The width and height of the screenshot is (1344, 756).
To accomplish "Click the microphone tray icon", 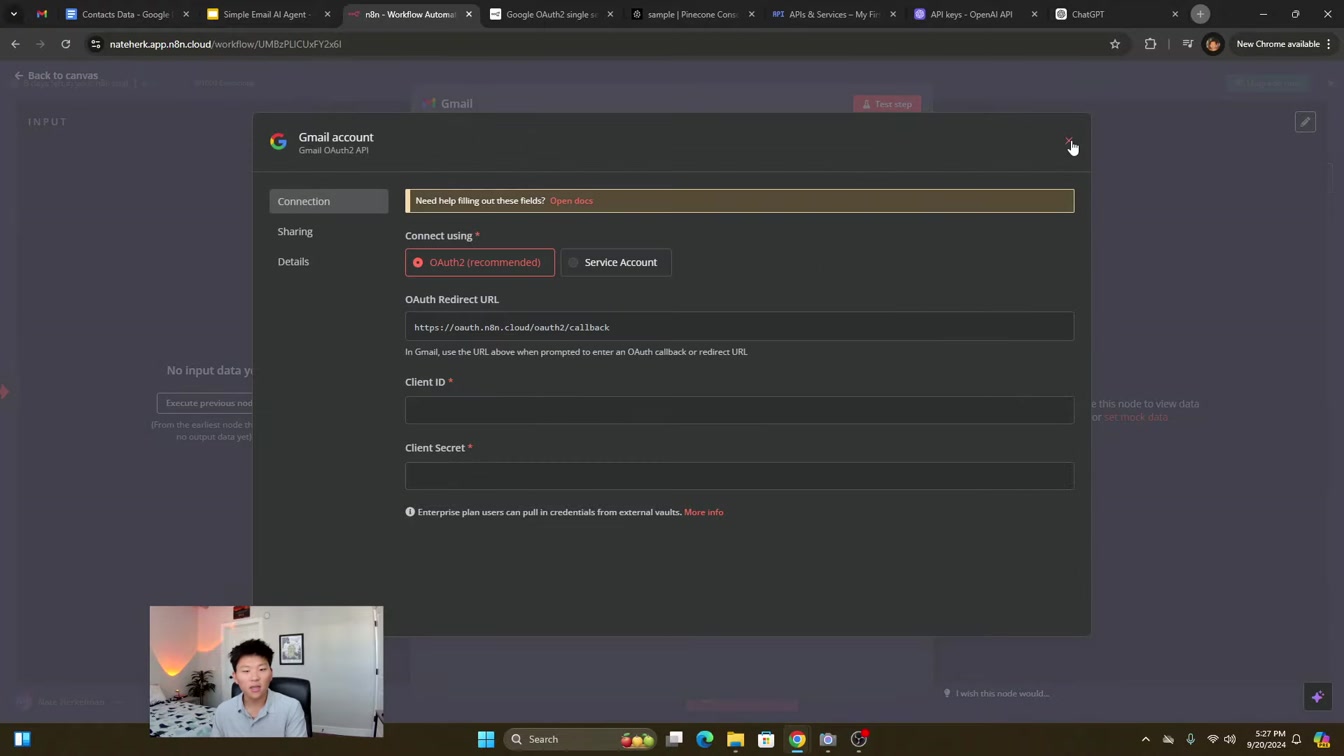I will (1190, 739).
